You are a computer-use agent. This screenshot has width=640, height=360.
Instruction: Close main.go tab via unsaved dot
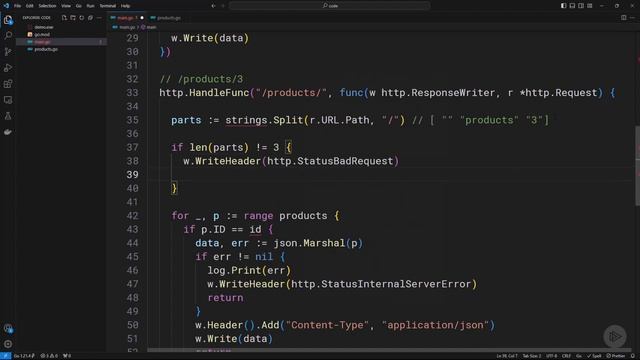coord(142,18)
